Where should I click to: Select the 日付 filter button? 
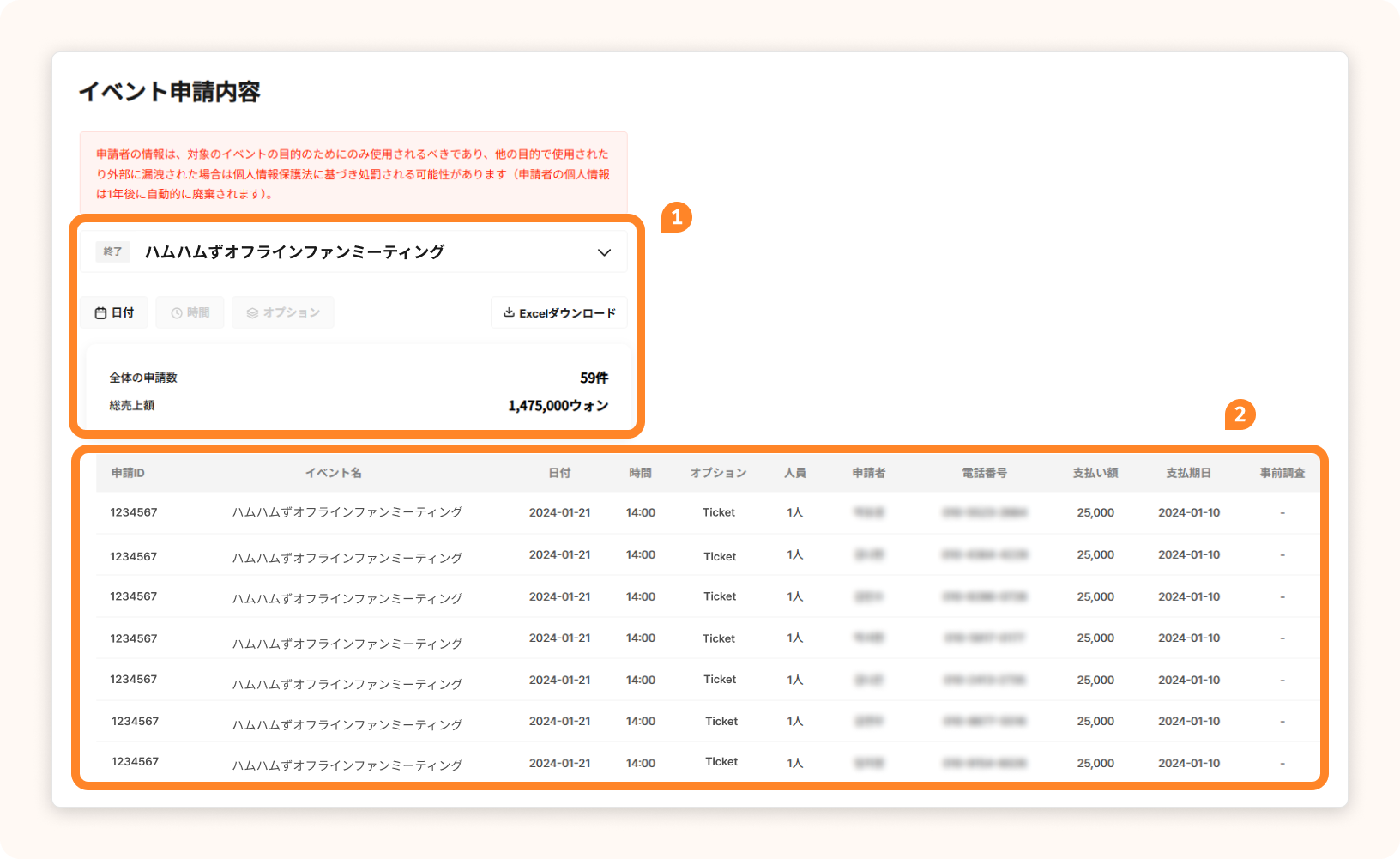[115, 313]
